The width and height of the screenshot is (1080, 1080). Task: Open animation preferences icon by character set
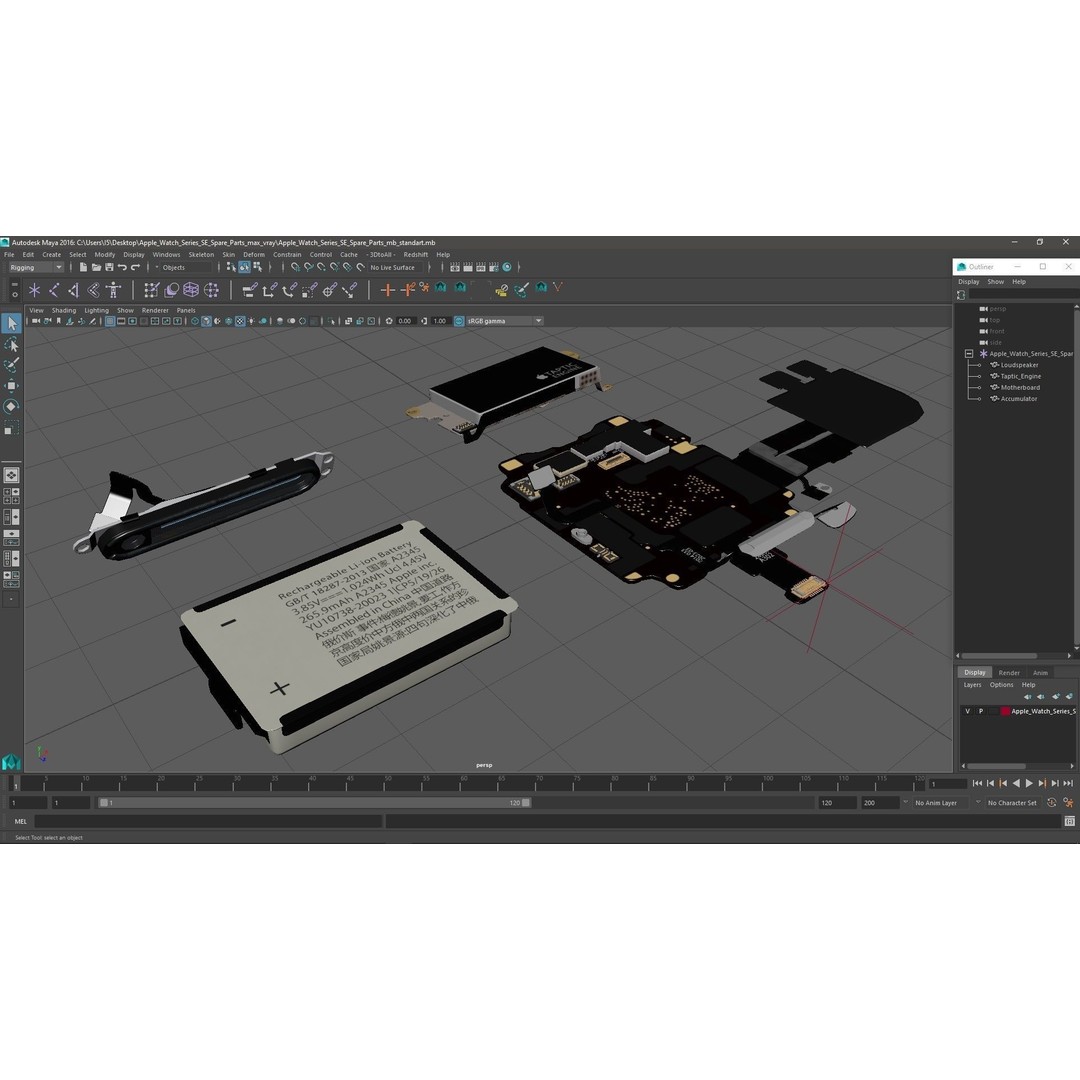click(1068, 802)
